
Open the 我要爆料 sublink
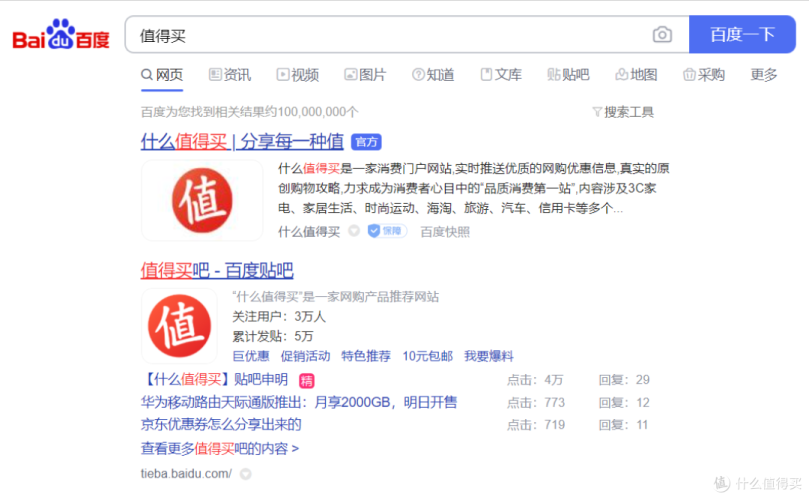pos(489,356)
